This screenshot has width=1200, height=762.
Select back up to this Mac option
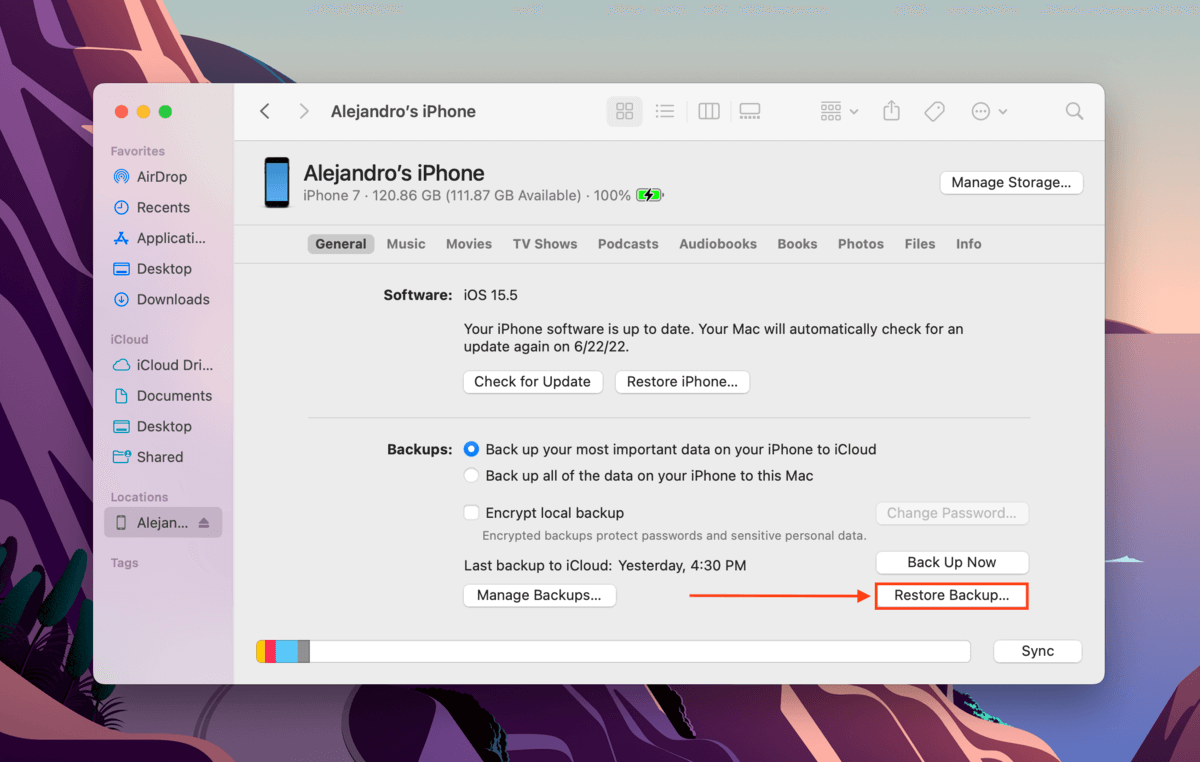pos(472,476)
